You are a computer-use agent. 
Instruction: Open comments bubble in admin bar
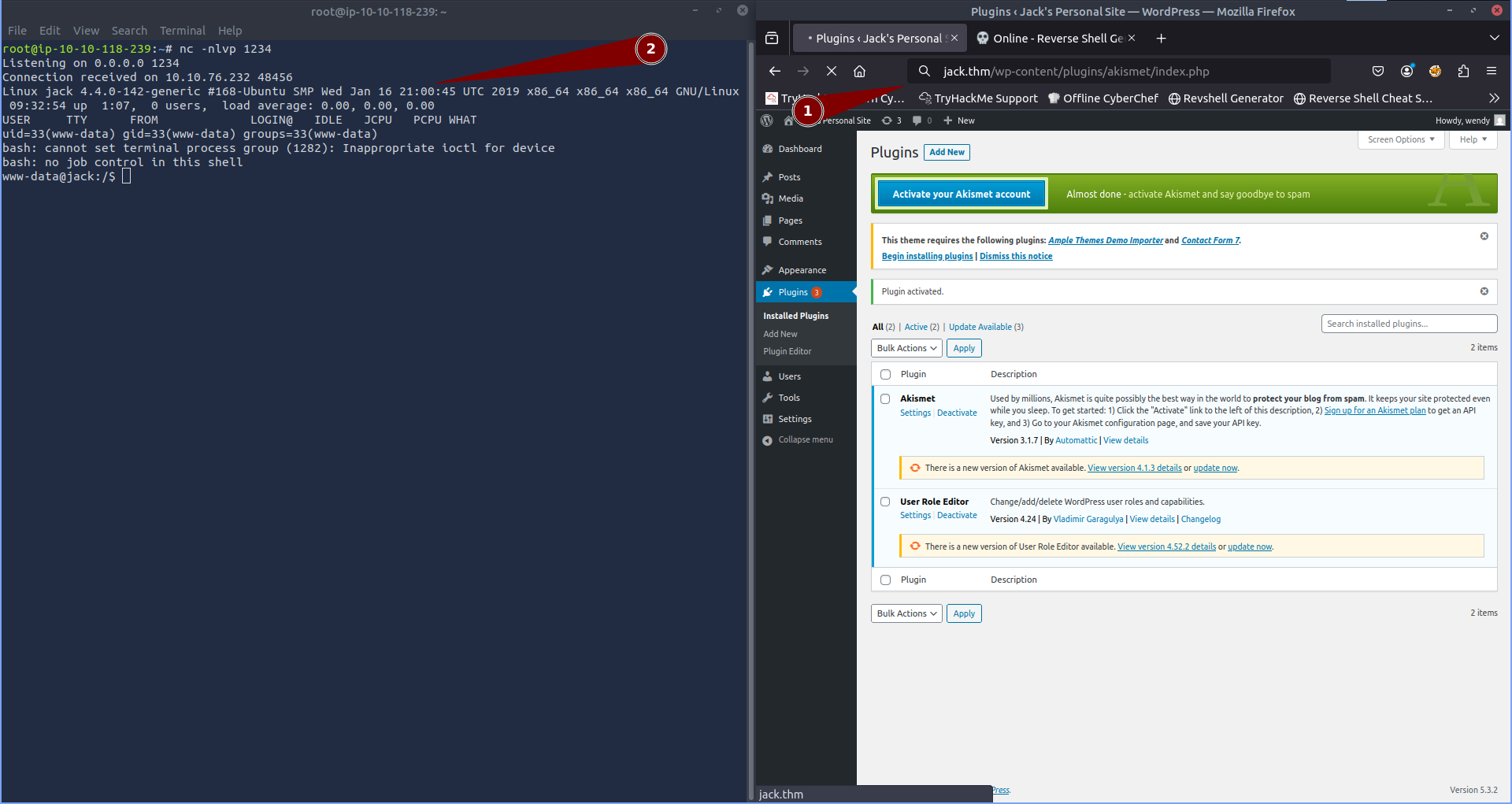pos(921,120)
